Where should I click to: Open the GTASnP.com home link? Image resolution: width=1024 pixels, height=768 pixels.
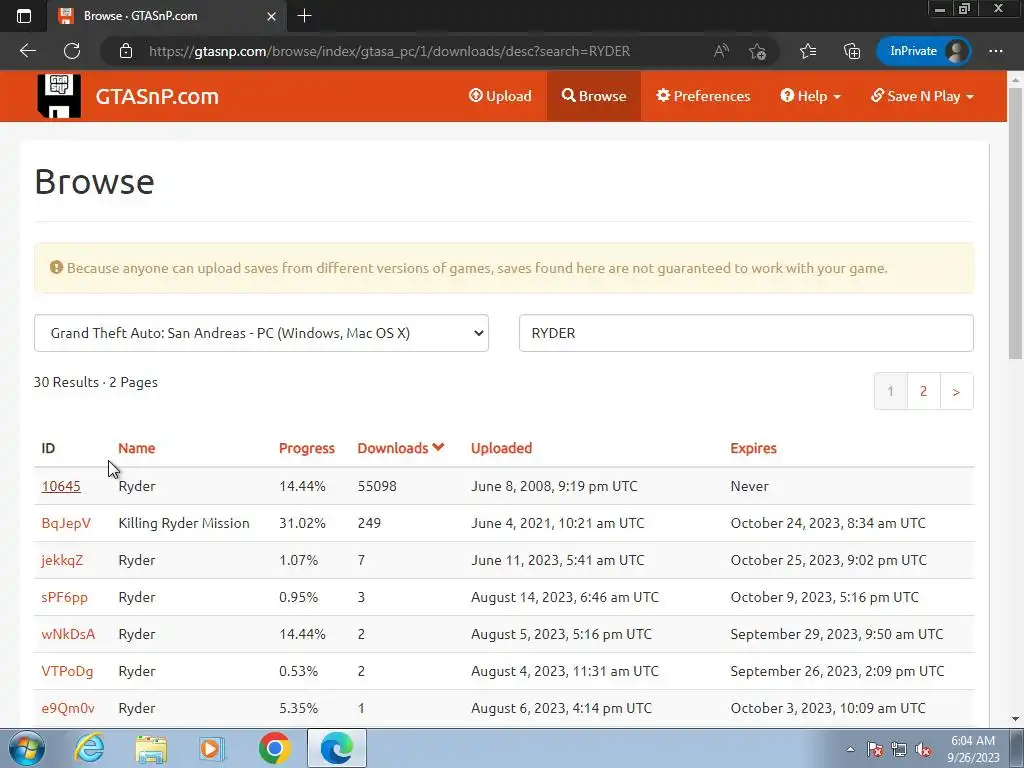157,96
